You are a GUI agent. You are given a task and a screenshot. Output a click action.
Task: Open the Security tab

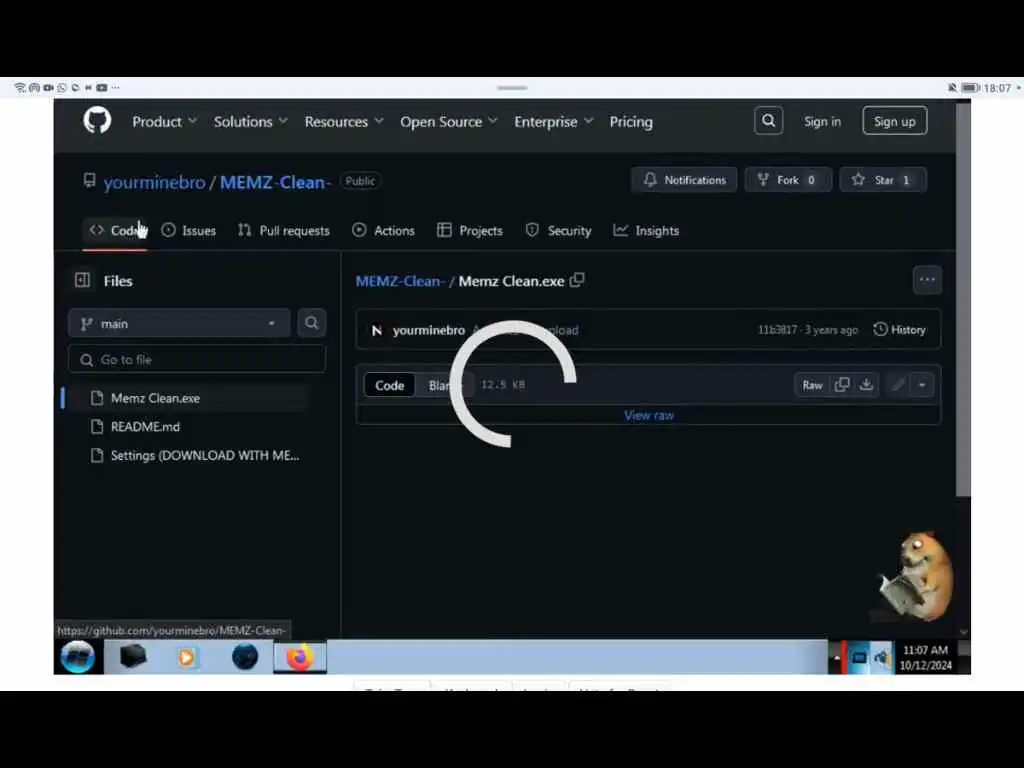(558, 231)
